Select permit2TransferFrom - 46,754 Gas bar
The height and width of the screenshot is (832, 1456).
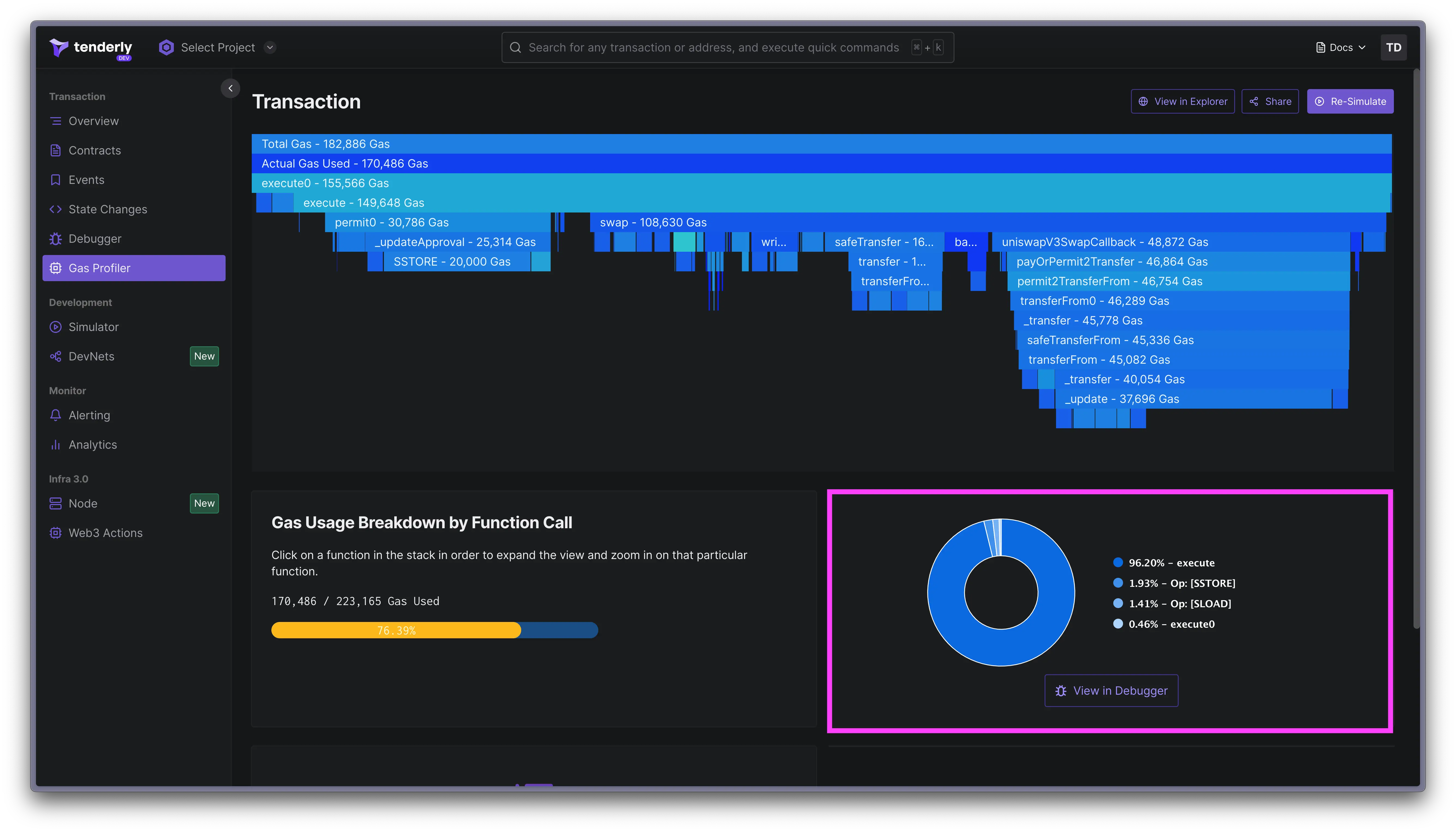(1178, 281)
